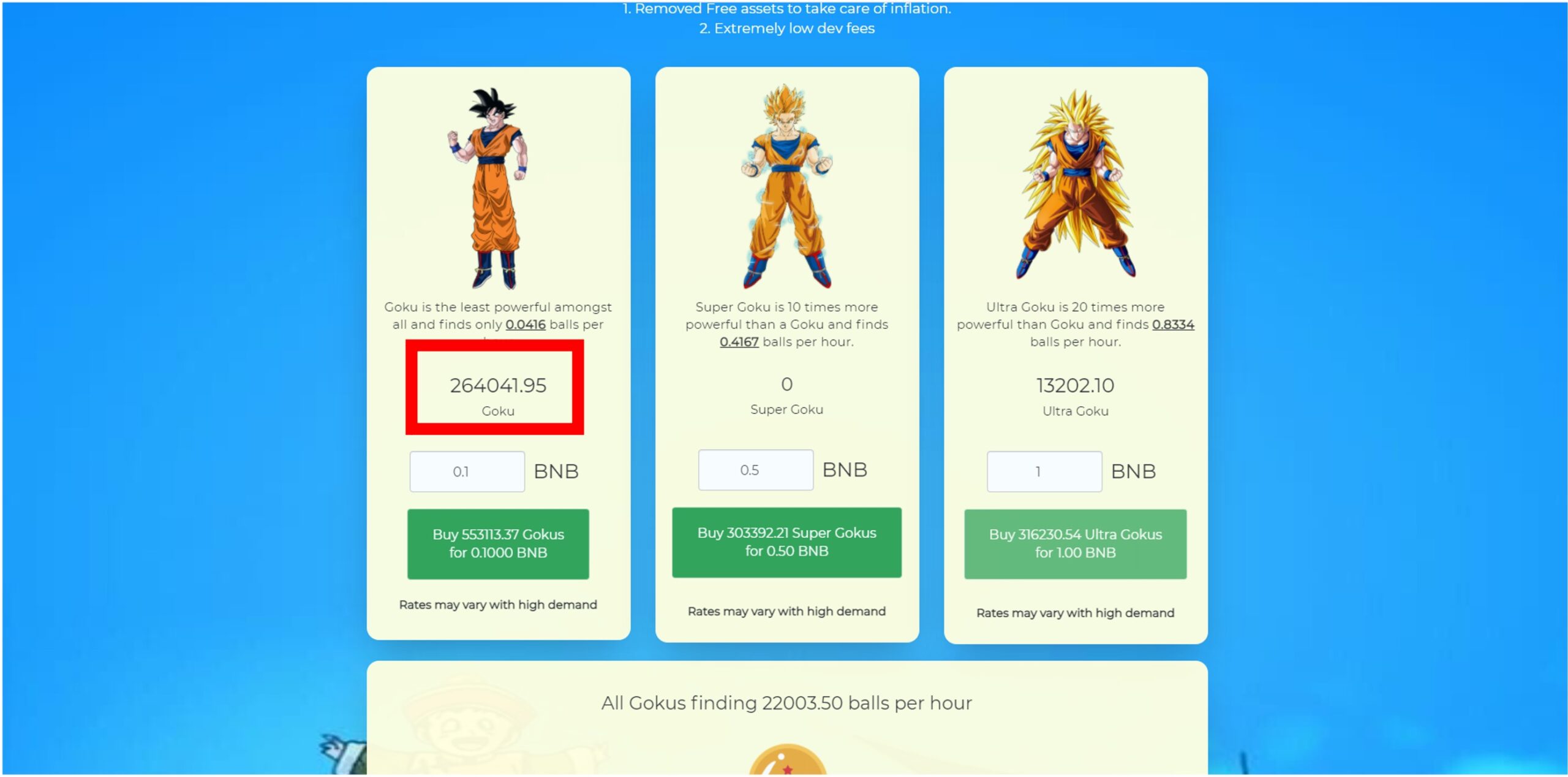Click the Ultra Goku character image
The width and height of the screenshot is (1568, 777).
(1076, 184)
